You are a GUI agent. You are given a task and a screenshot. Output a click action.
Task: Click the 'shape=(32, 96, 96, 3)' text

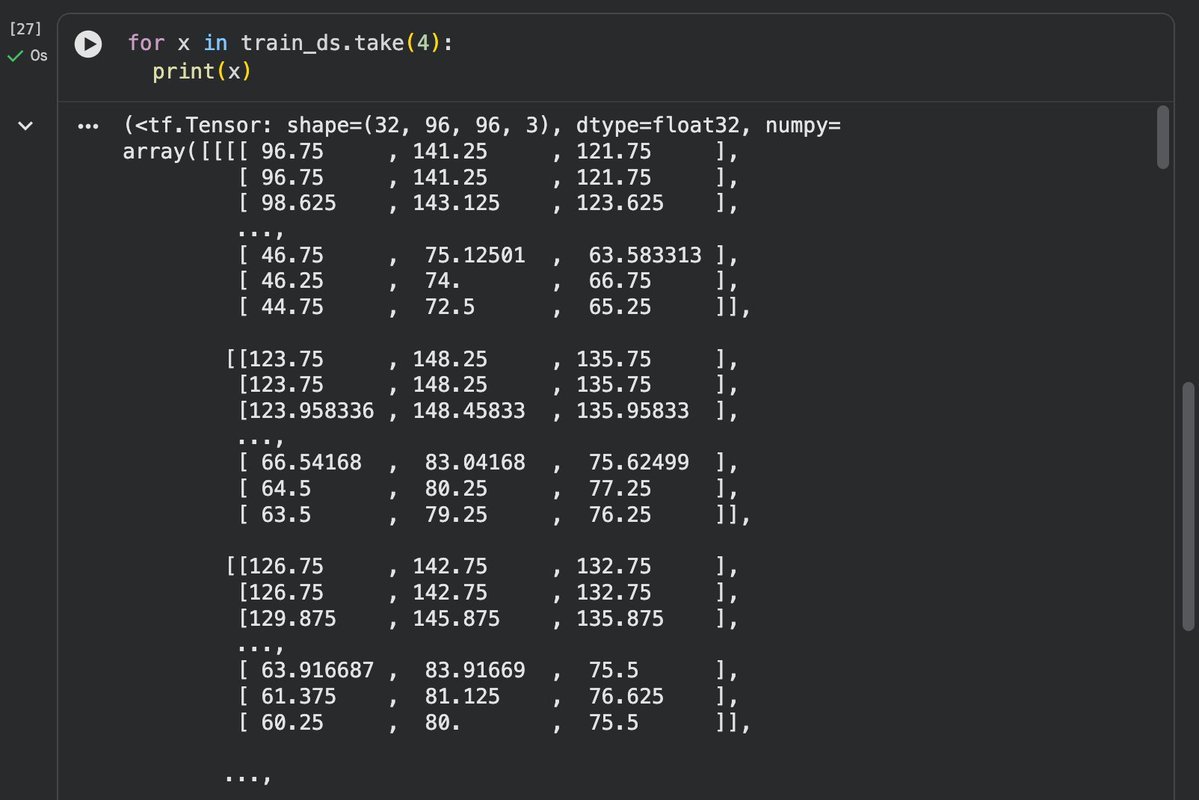pos(418,125)
